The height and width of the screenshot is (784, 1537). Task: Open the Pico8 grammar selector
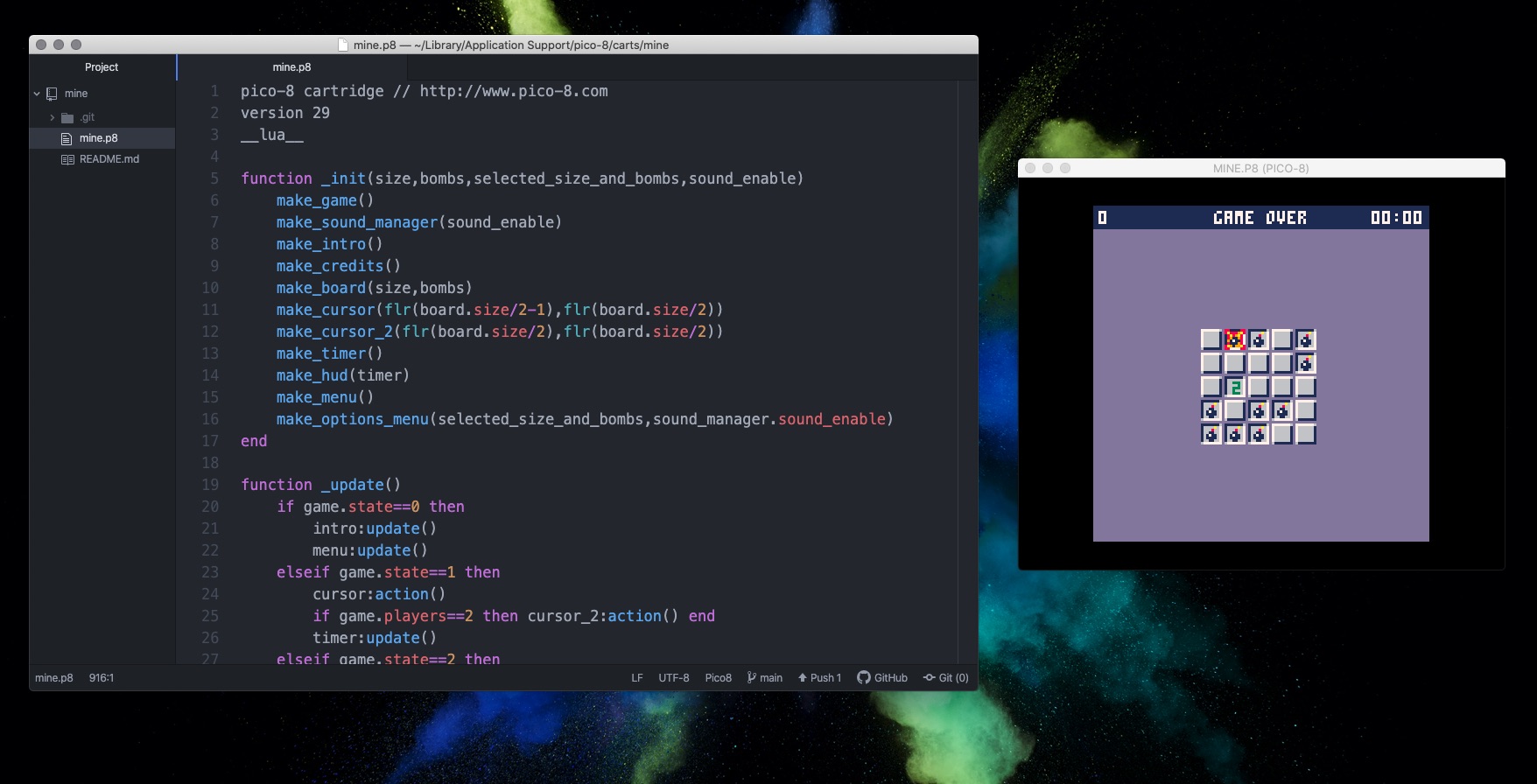(719, 677)
